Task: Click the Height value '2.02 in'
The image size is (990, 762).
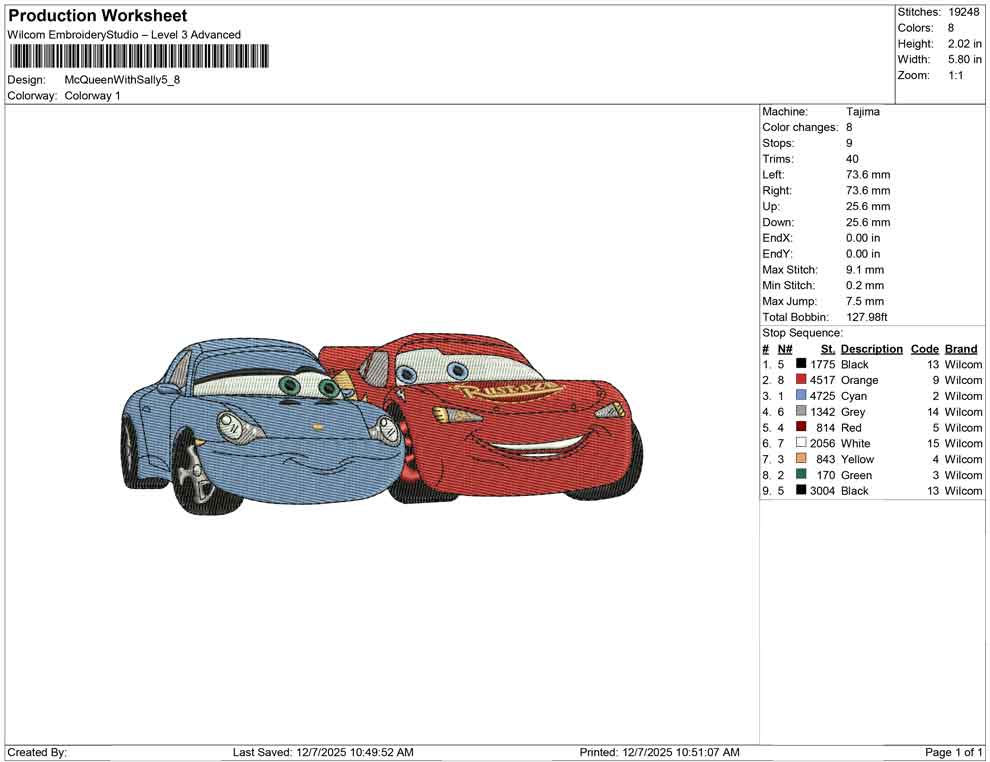Action: pos(964,44)
